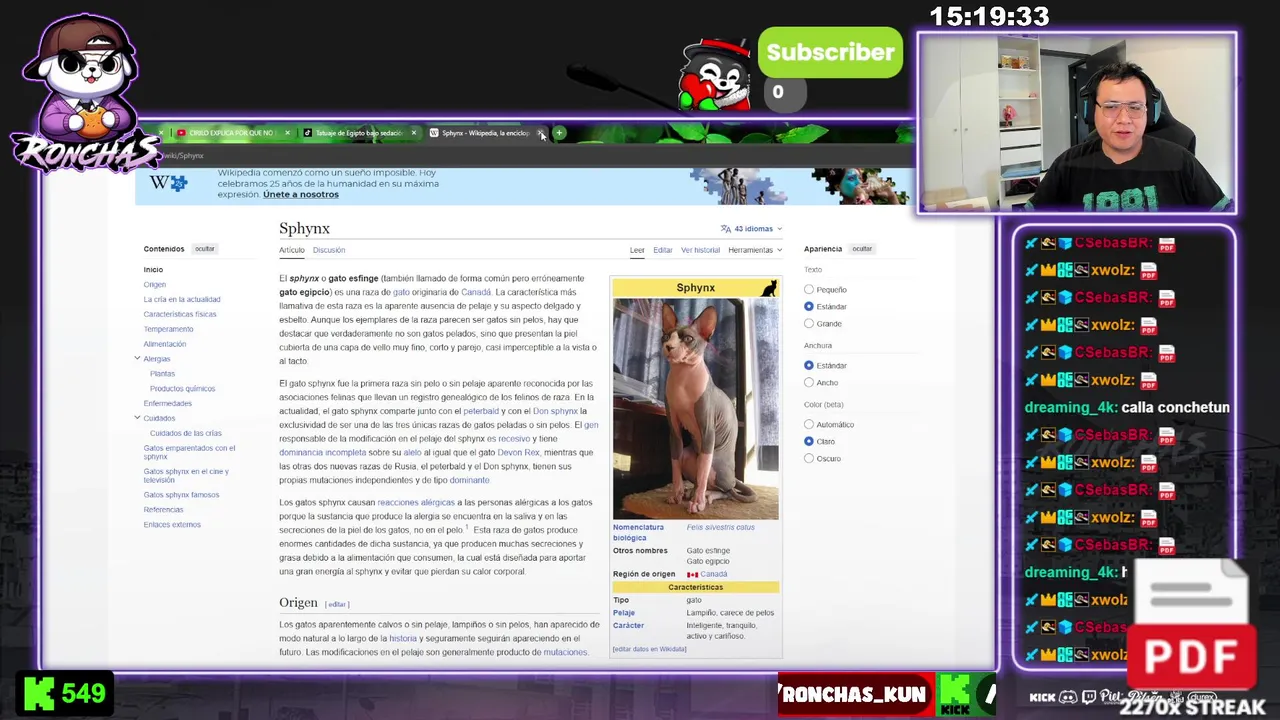Go to Referencias in contents
This screenshot has height=720, width=1280.
[163, 510]
